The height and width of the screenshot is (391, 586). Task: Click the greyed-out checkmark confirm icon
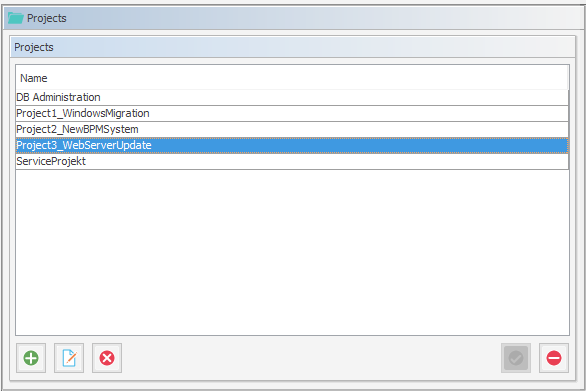(516, 358)
